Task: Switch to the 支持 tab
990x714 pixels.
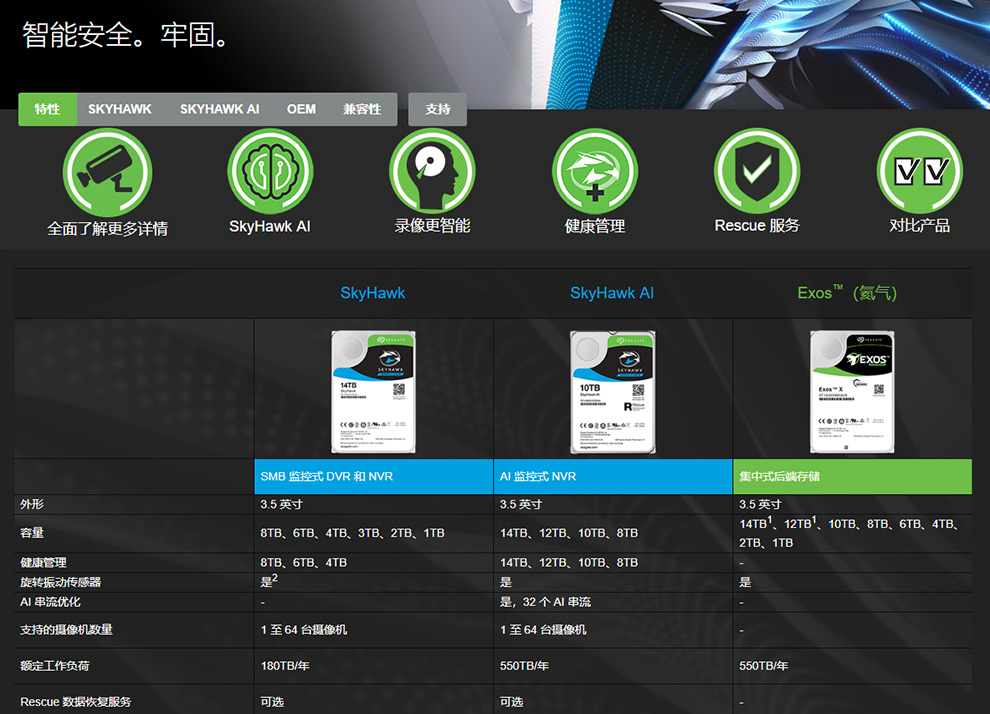Action: click(x=438, y=109)
